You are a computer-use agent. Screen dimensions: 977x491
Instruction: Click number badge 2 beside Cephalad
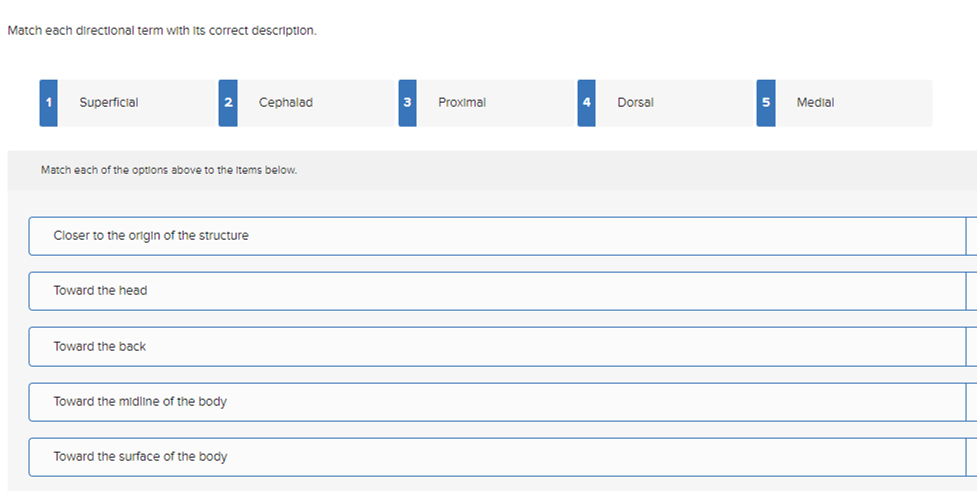228,103
